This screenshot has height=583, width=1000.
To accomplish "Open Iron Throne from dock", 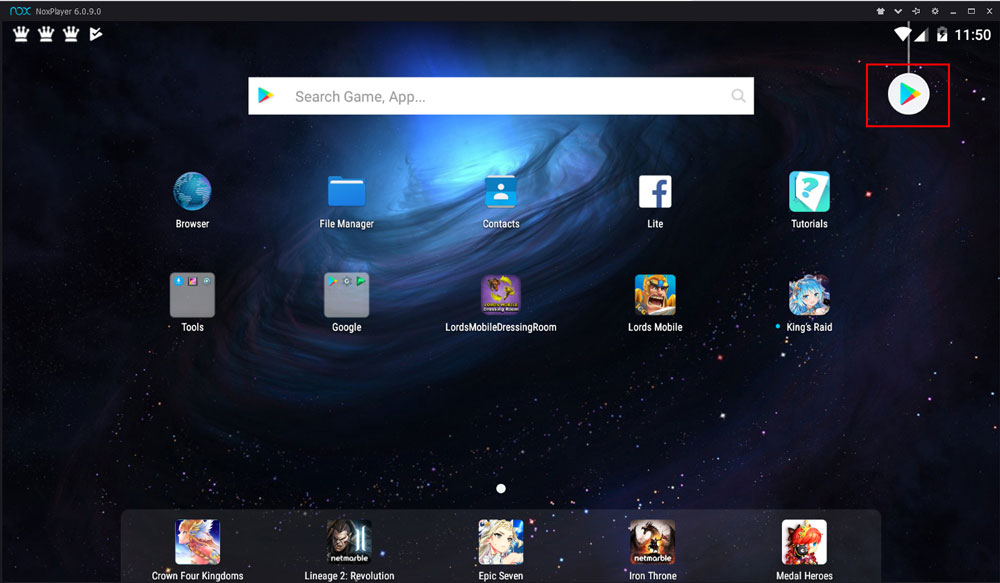I will tap(652, 542).
